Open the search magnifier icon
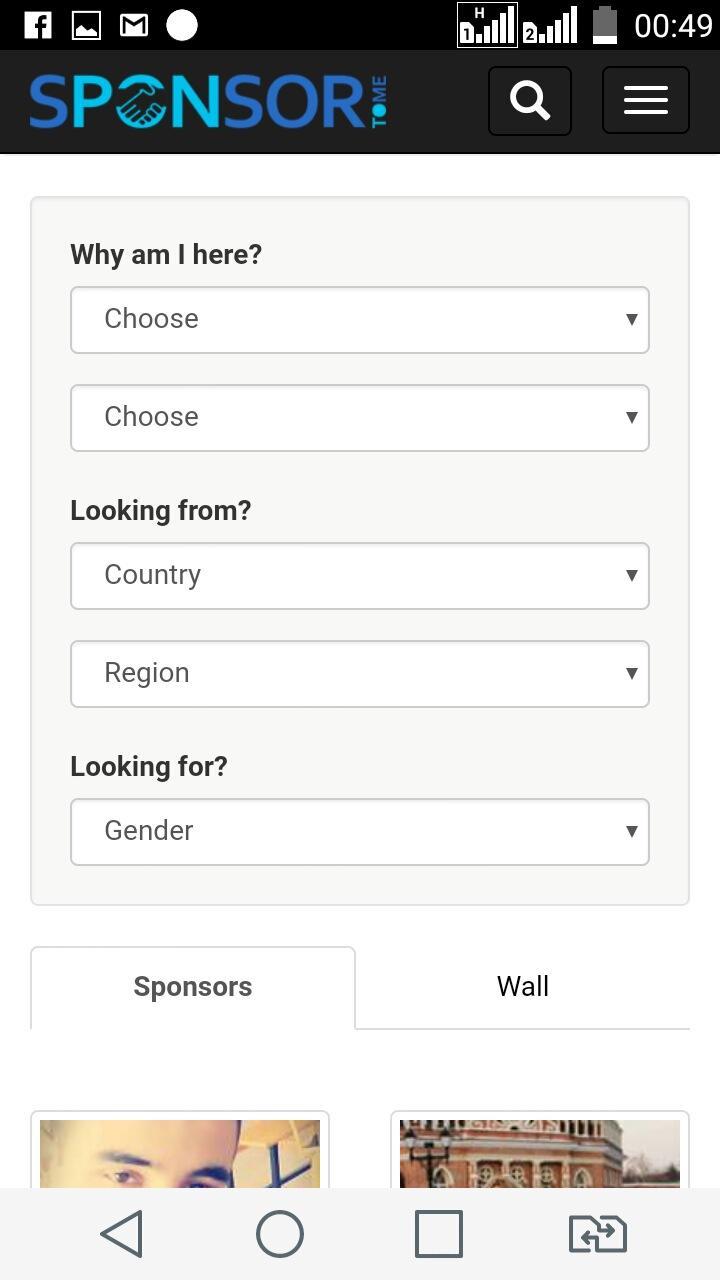Viewport: 720px width, 1280px height. (x=530, y=100)
